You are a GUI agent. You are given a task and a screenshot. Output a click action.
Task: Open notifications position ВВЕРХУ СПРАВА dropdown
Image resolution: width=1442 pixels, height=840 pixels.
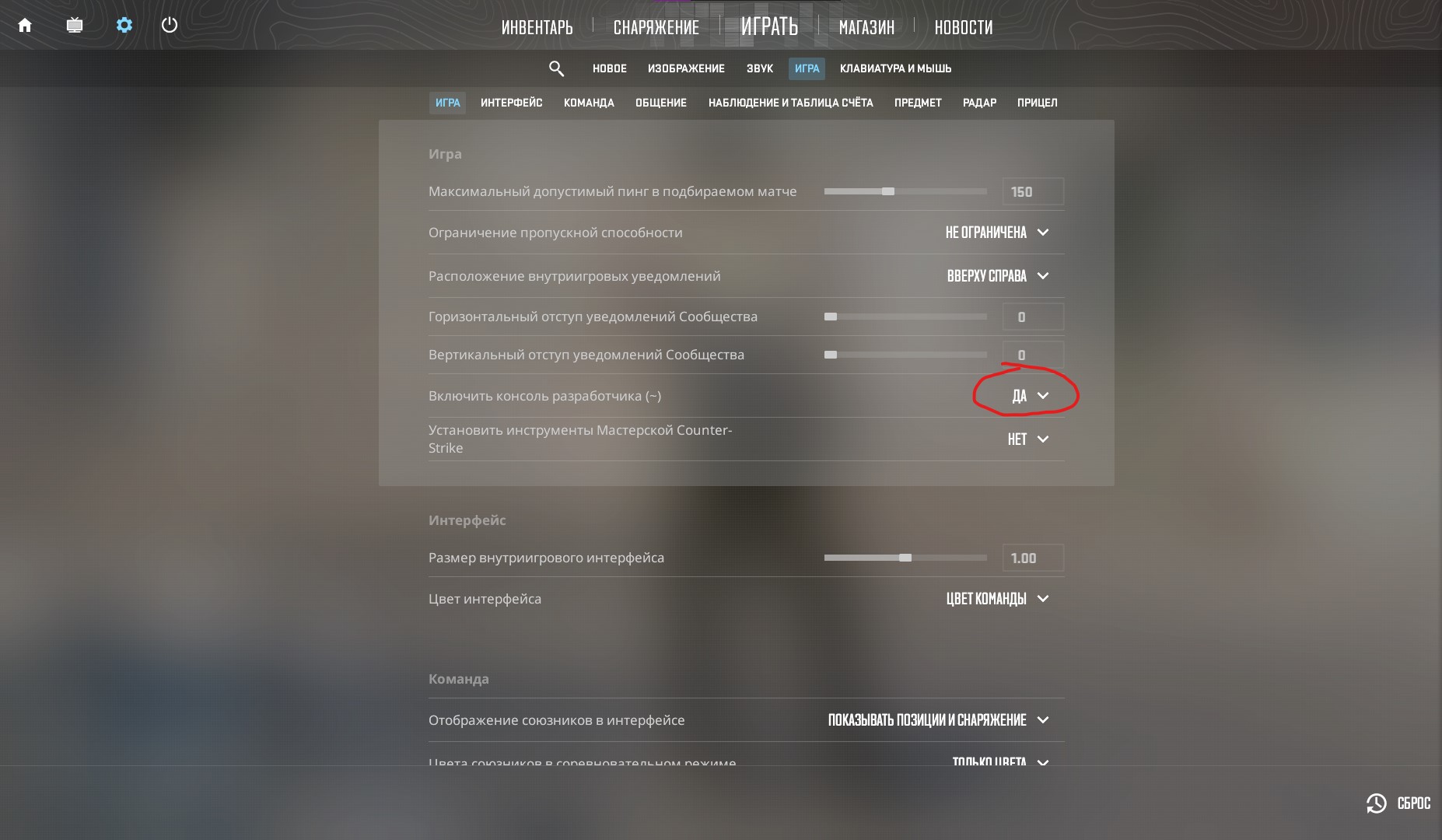click(x=998, y=276)
